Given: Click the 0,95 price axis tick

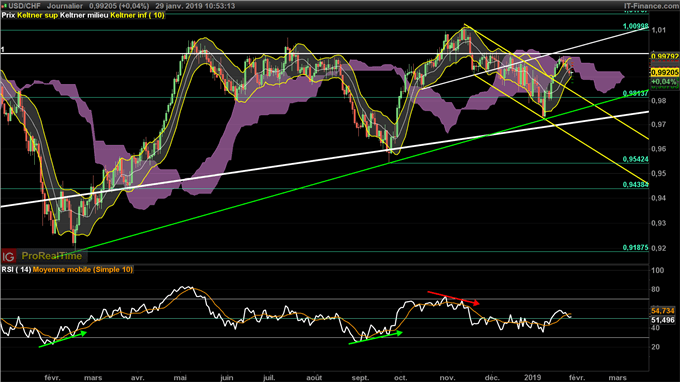Looking at the screenshot, I should (659, 173).
